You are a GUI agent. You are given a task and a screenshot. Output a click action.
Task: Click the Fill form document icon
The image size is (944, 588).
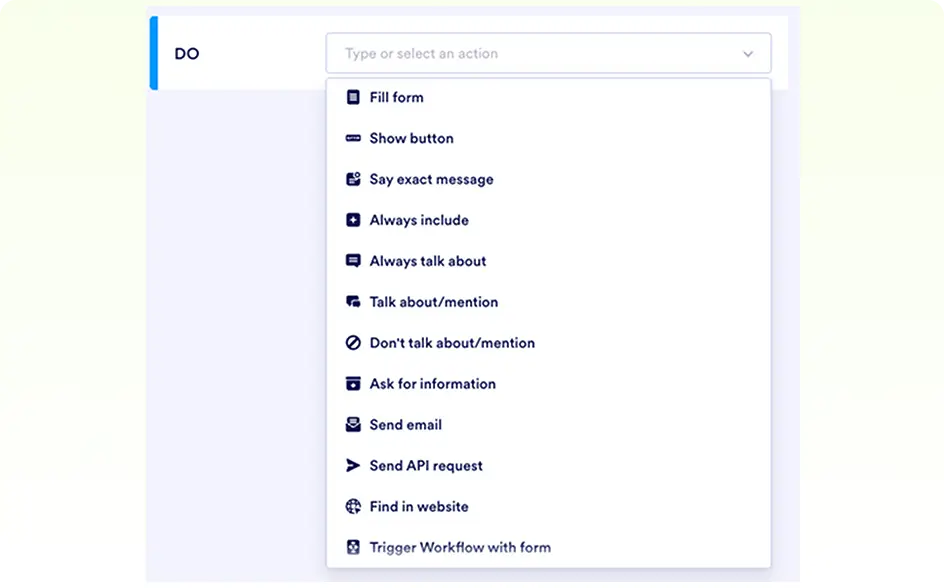tap(352, 97)
